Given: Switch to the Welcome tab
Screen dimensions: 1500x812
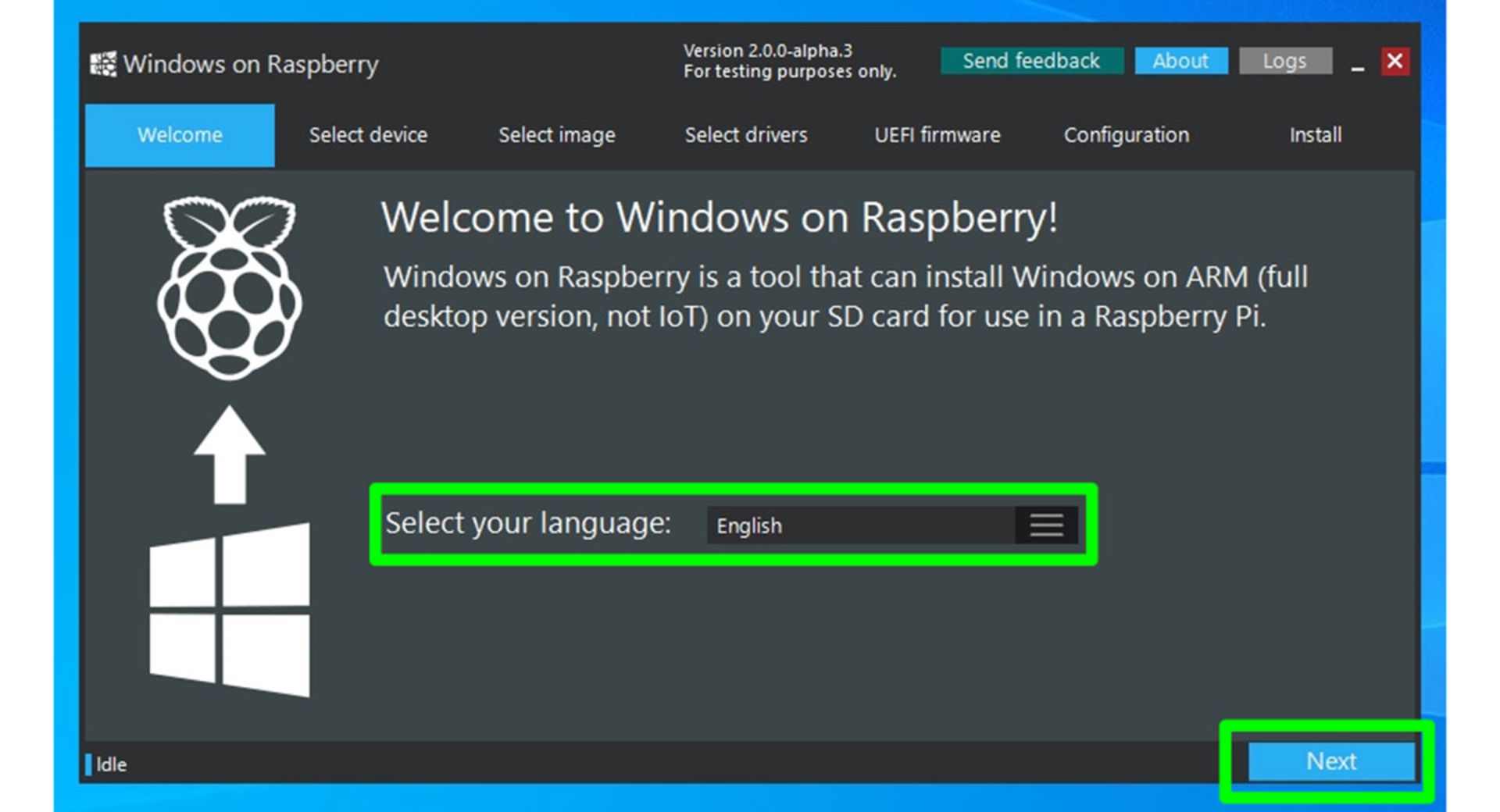Looking at the screenshot, I should [x=180, y=135].
